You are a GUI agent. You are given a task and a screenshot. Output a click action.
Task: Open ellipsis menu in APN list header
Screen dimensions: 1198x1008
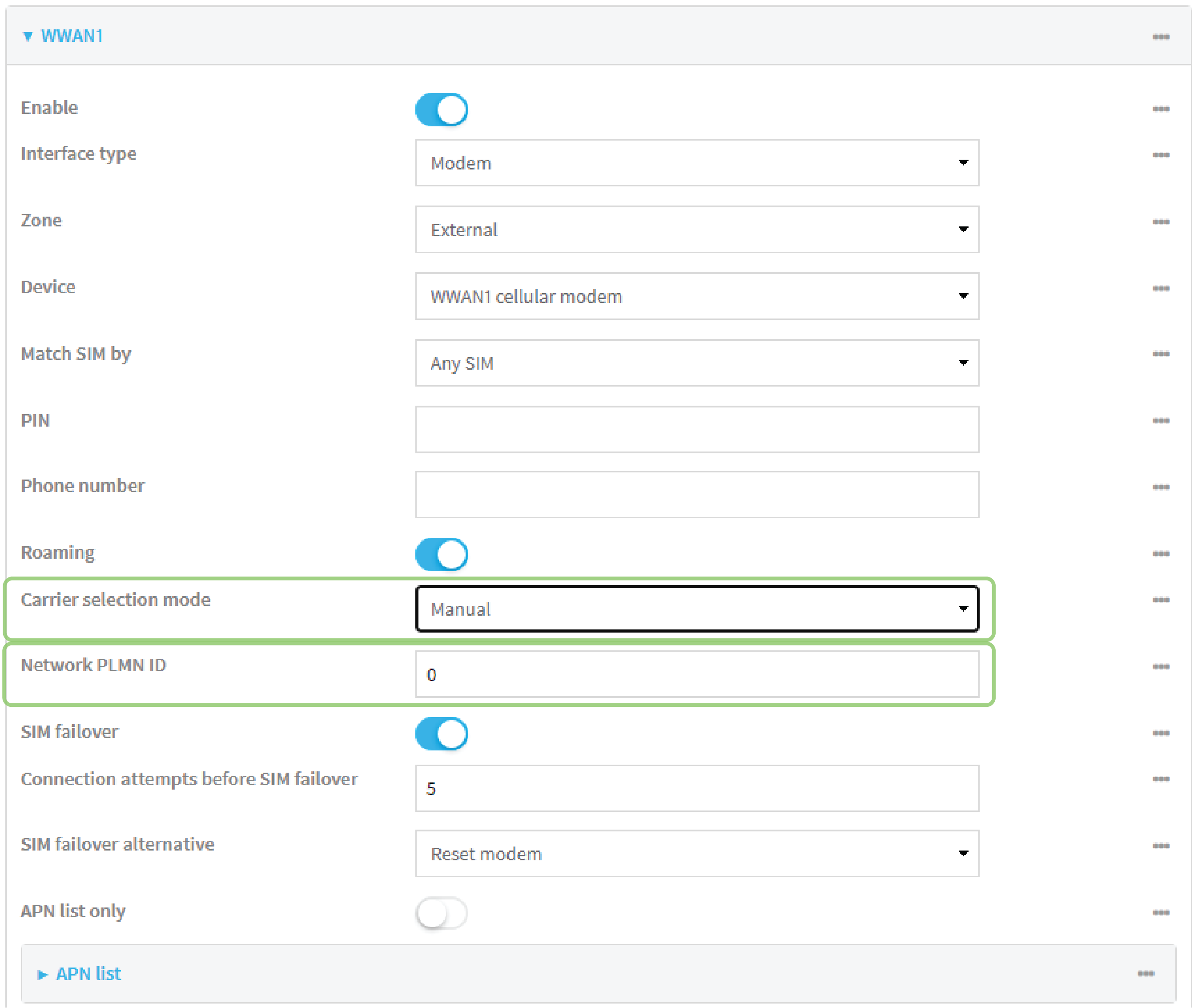point(1146,973)
